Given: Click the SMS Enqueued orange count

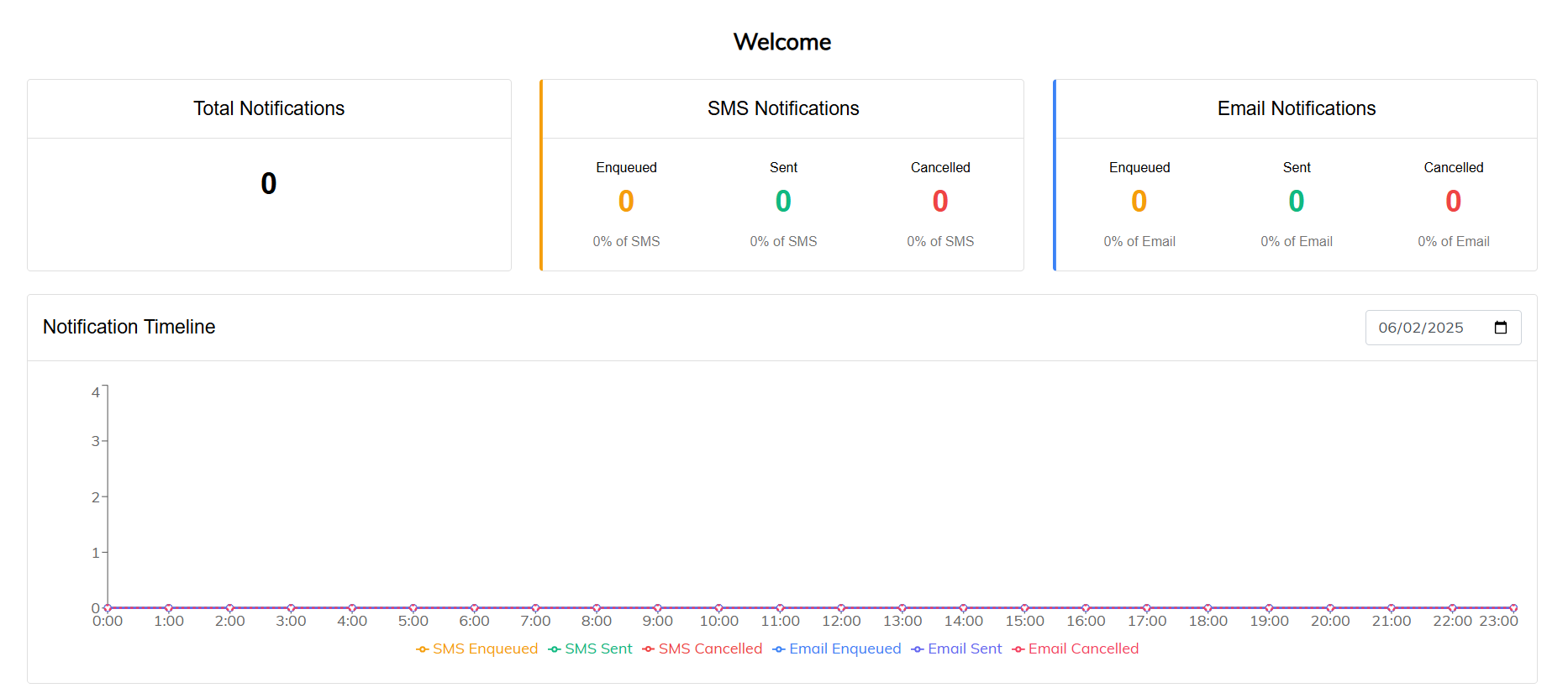Looking at the screenshot, I should [x=626, y=202].
